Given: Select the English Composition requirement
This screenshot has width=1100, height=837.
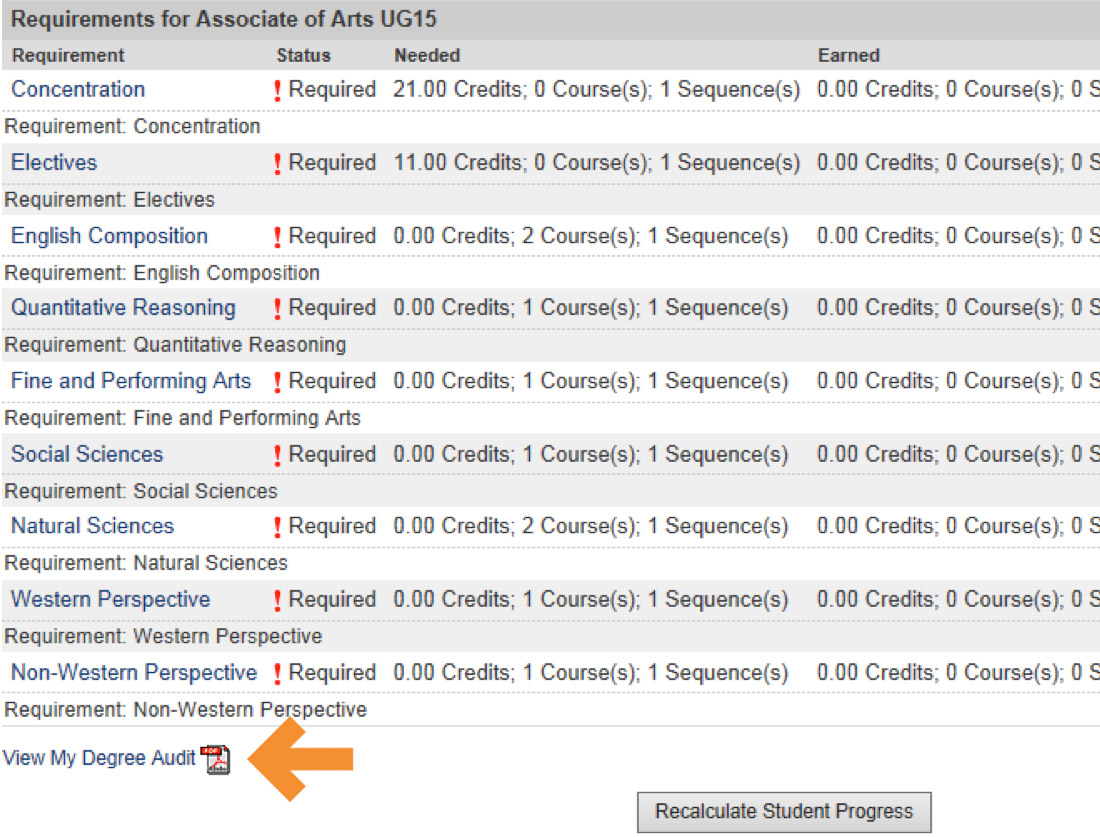Looking at the screenshot, I should point(109,236).
